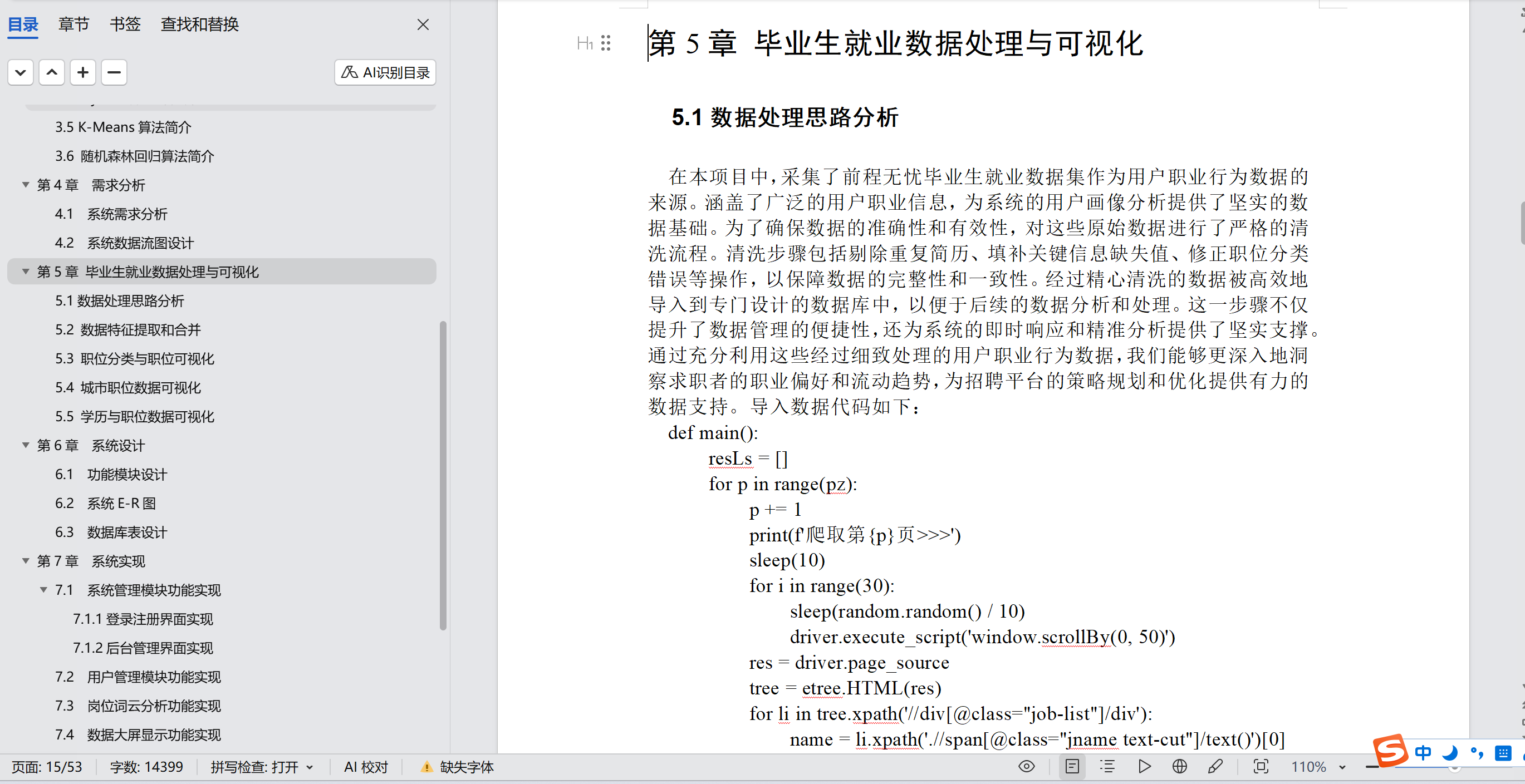
Task: Select the web layout globe icon
Action: pyautogui.click(x=1179, y=766)
